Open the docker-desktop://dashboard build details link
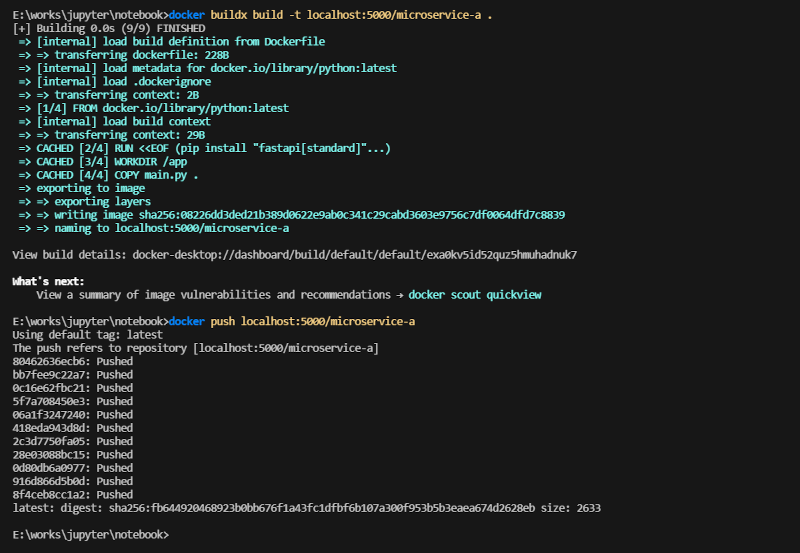 click(355, 255)
